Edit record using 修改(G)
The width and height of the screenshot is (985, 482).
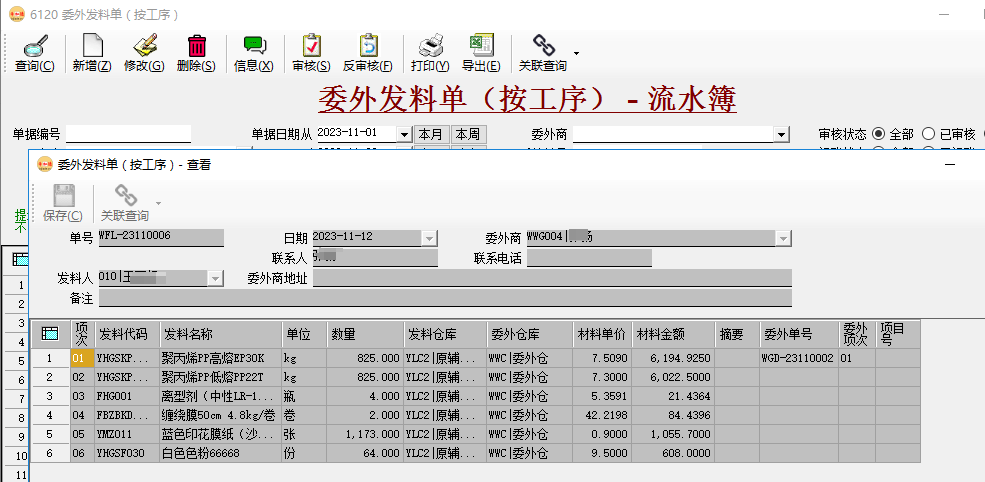point(144,53)
